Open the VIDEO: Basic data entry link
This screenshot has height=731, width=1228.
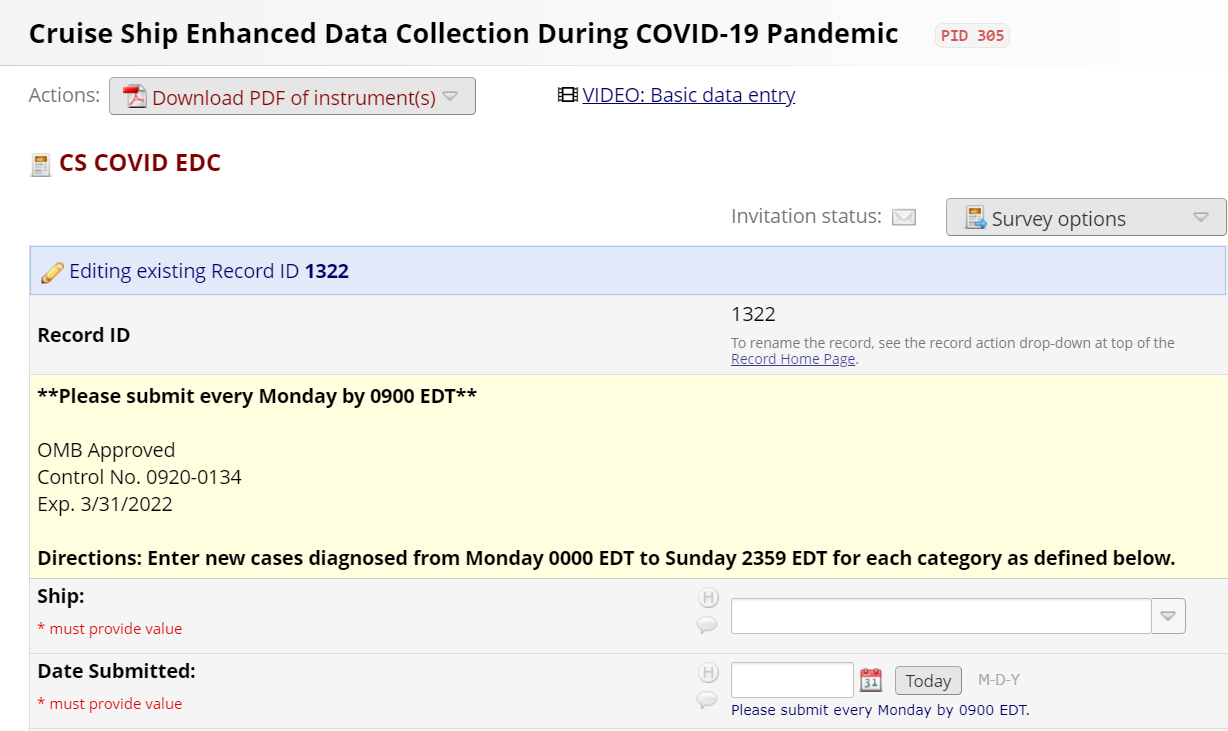pyautogui.click(x=689, y=95)
